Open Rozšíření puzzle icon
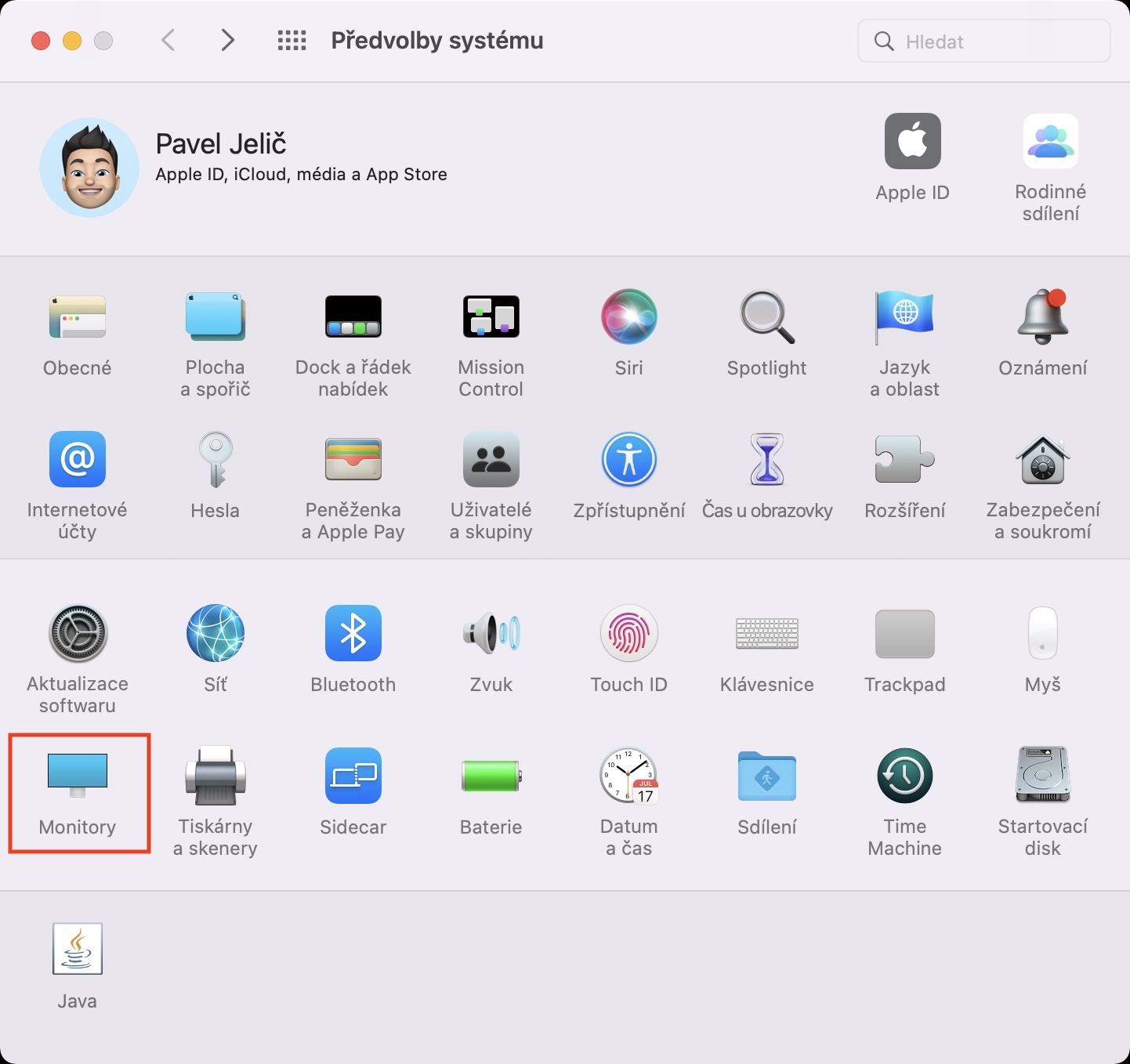Screen dimensions: 1130x1064 [x=905, y=459]
